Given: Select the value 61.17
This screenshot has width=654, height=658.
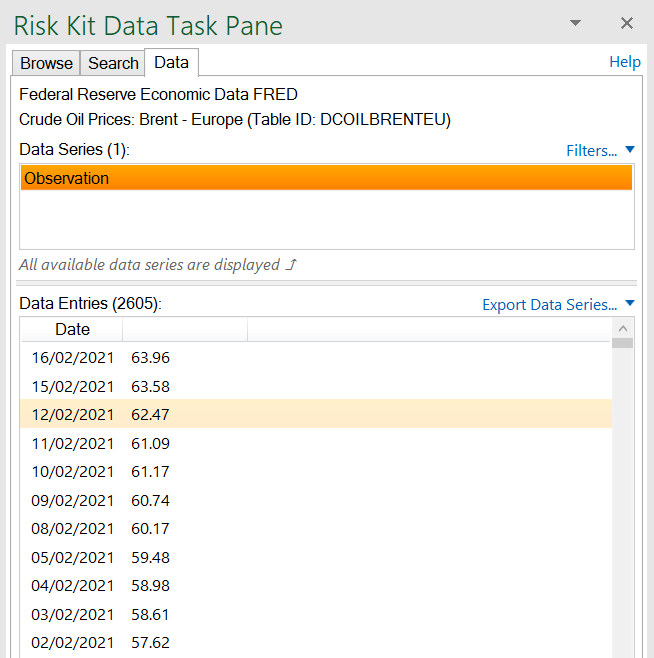Looking at the screenshot, I should pyautogui.click(x=150, y=472).
